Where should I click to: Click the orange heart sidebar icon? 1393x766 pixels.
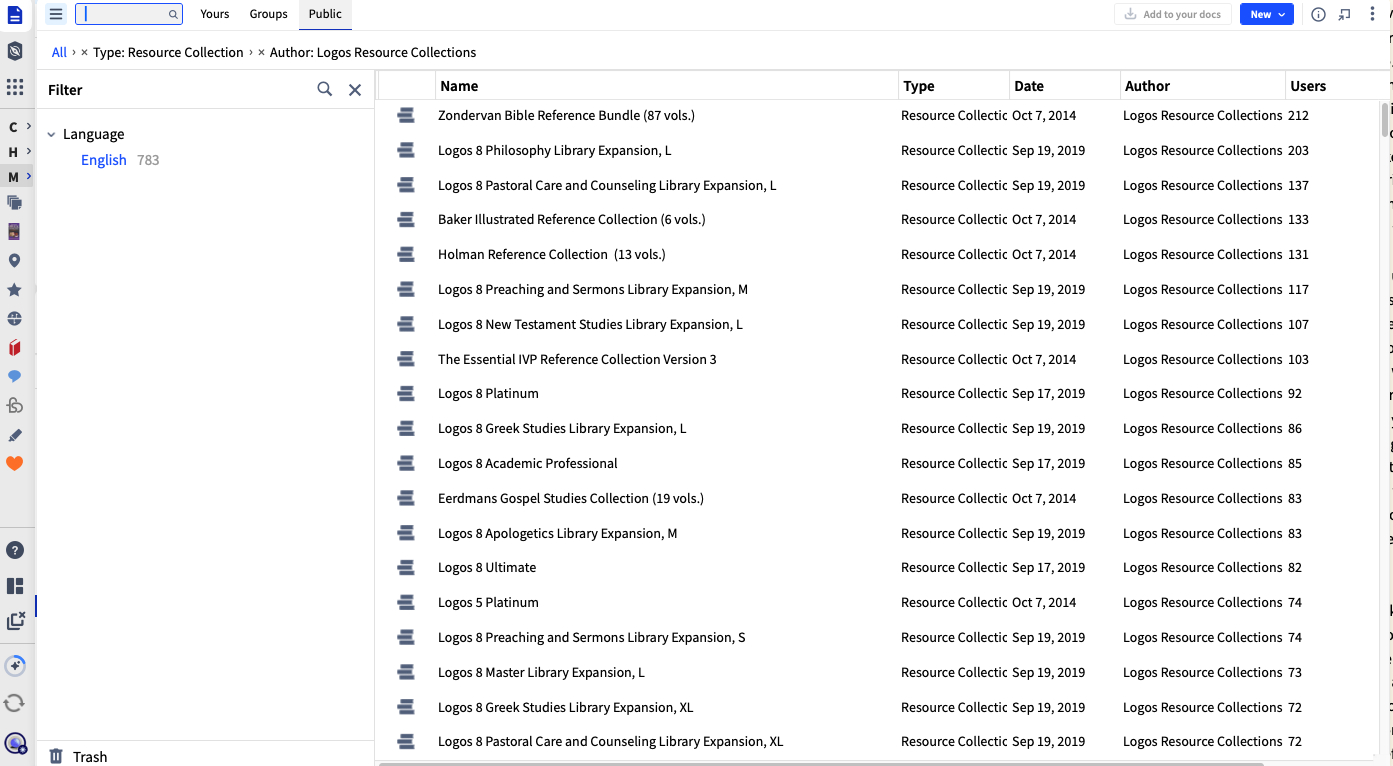(x=14, y=464)
